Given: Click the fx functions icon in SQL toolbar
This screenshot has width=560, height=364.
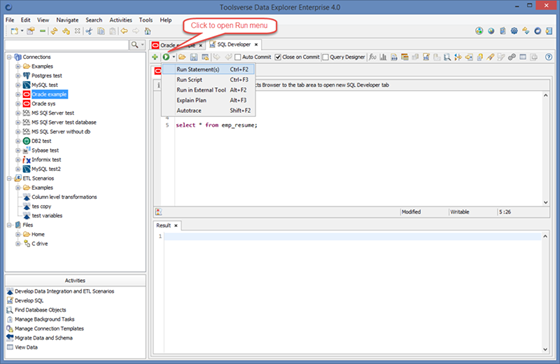Looking at the screenshot, I should (372, 57).
